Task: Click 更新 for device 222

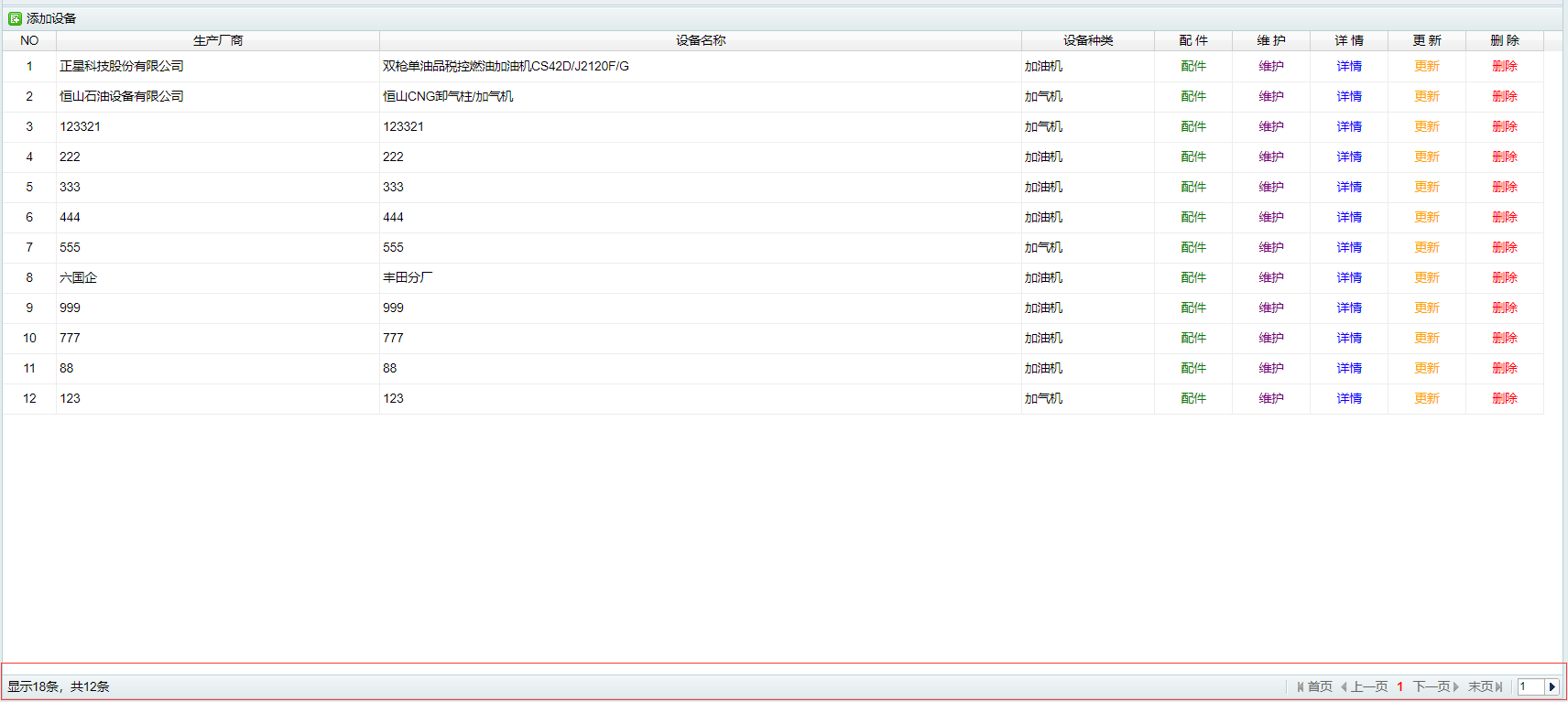Action: pos(1426,157)
